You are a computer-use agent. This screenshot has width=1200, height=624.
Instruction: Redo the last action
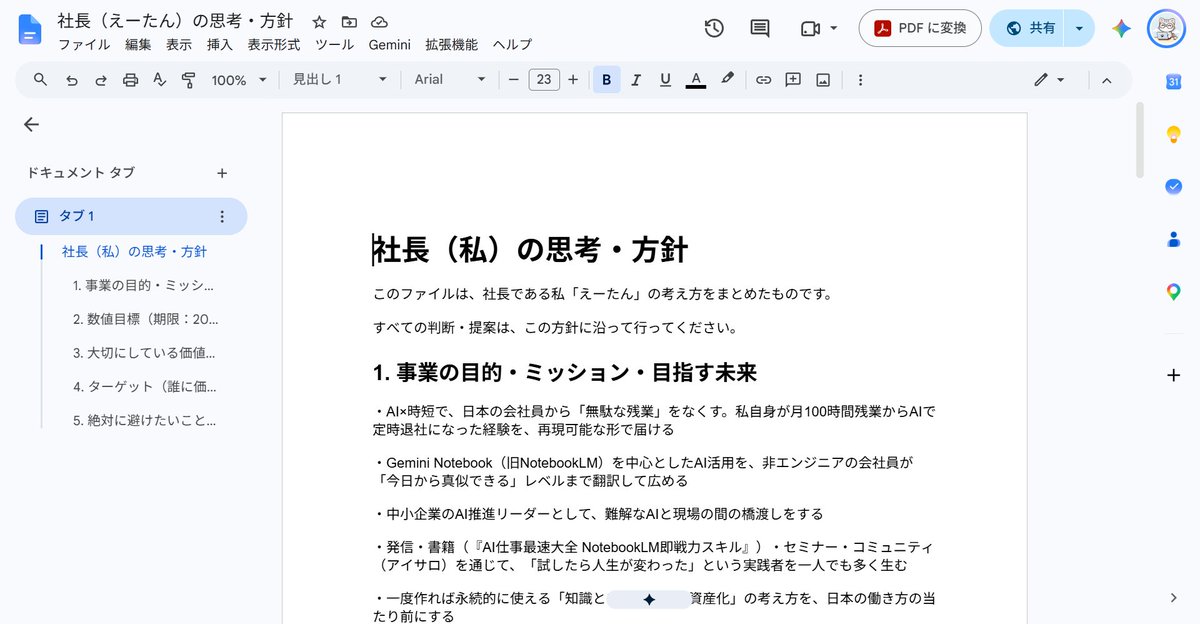(x=100, y=80)
